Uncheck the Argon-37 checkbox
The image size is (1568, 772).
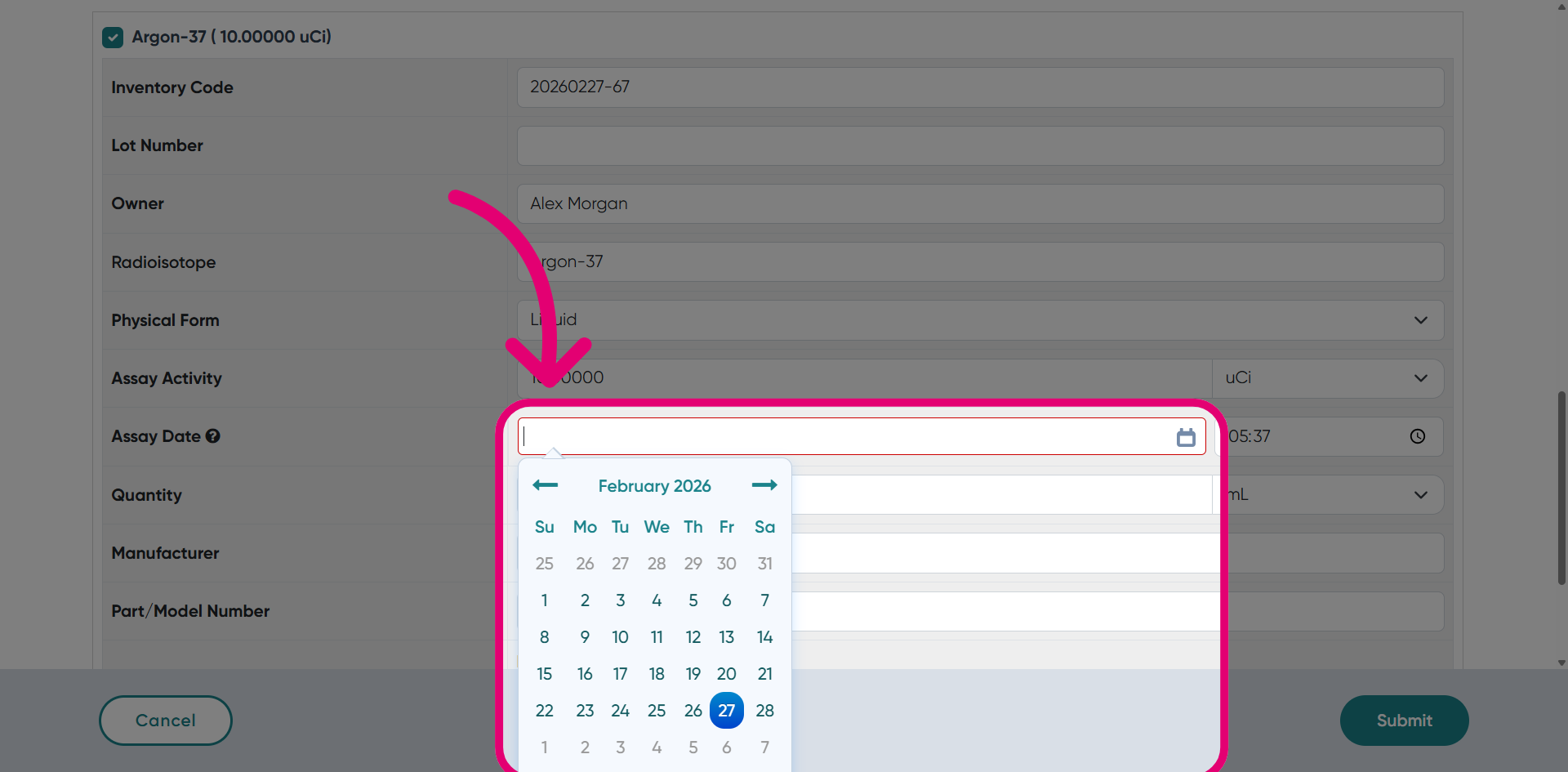coord(113,37)
